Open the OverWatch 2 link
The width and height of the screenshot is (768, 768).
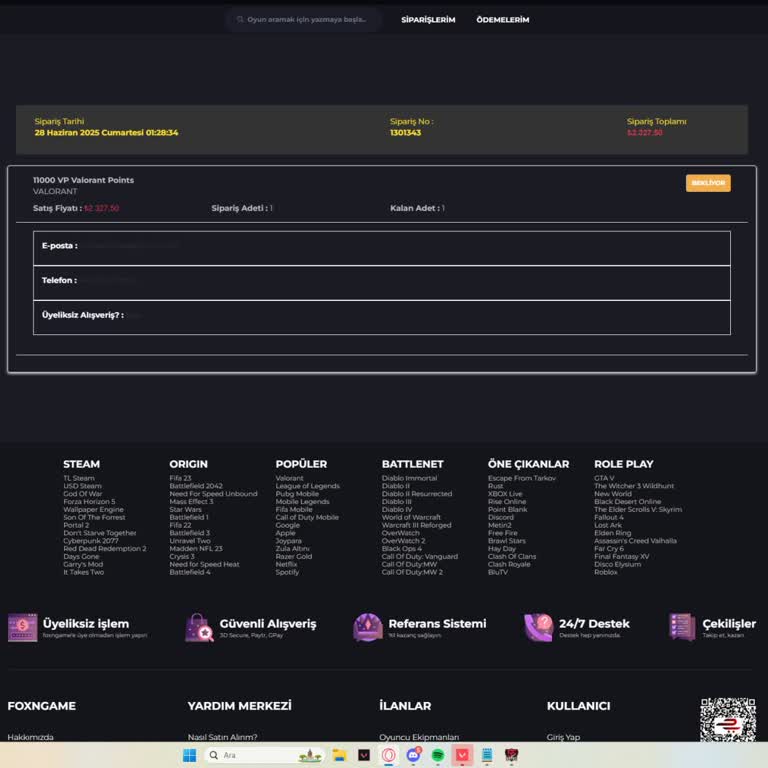click(x=403, y=541)
